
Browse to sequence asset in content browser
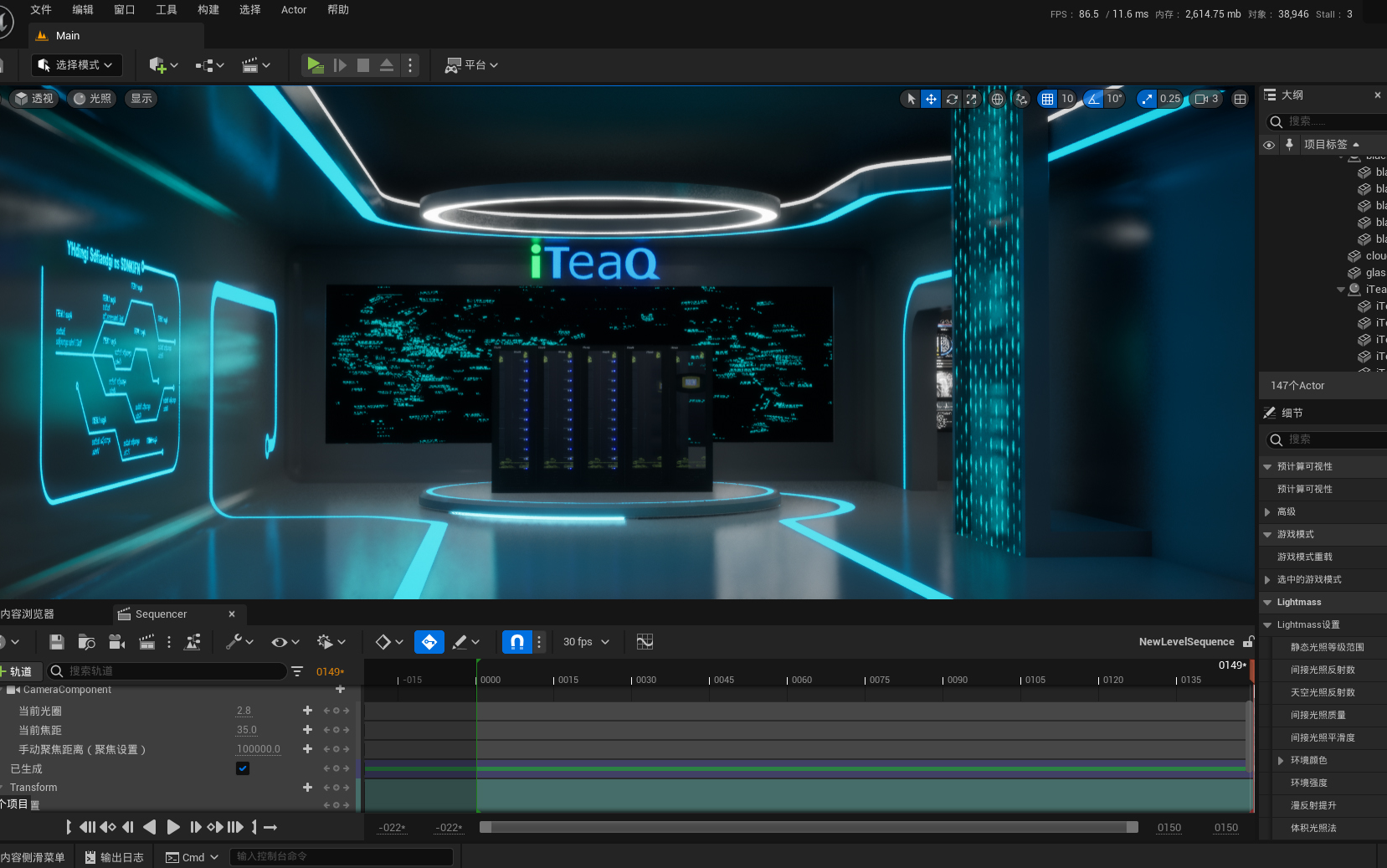click(86, 642)
